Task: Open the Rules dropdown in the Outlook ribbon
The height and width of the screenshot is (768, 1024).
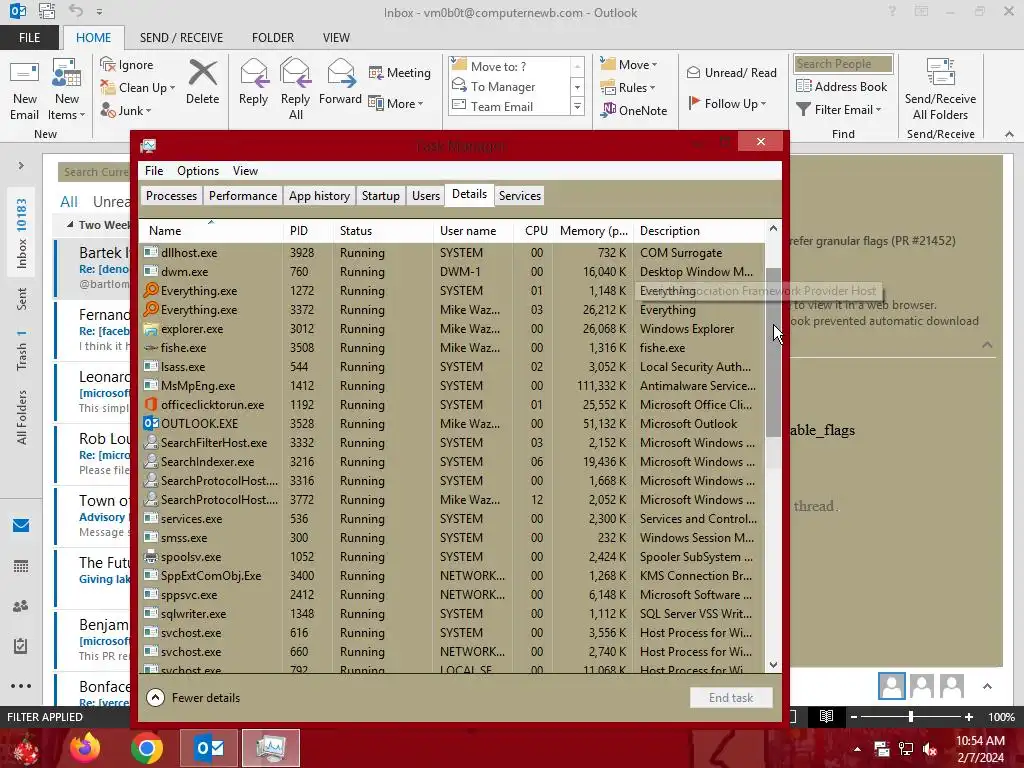Action: [628, 88]
